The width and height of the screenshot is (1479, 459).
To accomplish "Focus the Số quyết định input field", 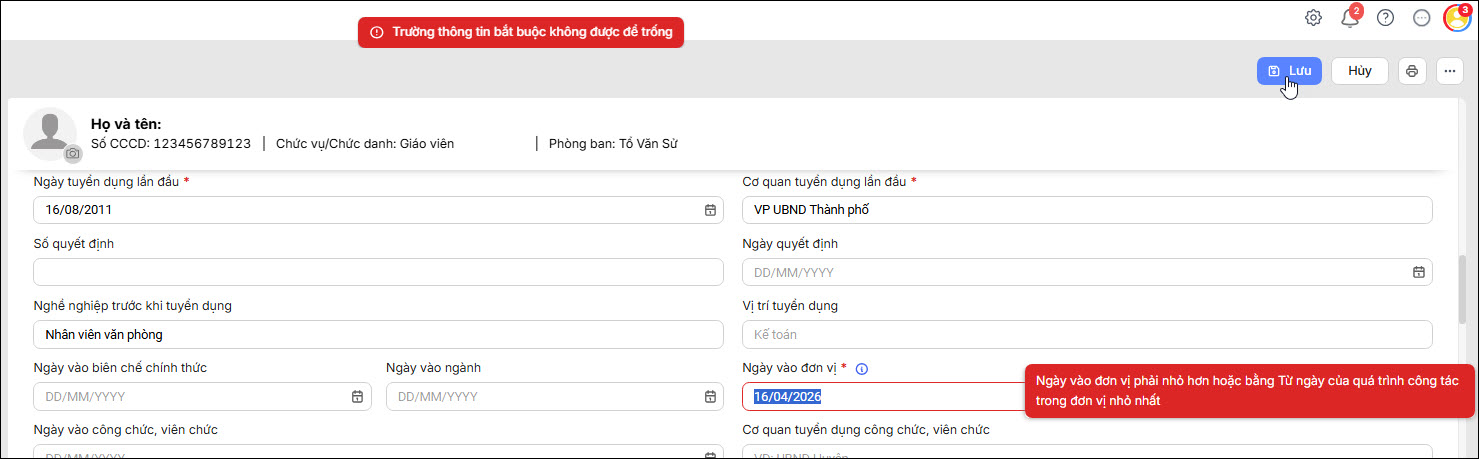I will [378, 272].
